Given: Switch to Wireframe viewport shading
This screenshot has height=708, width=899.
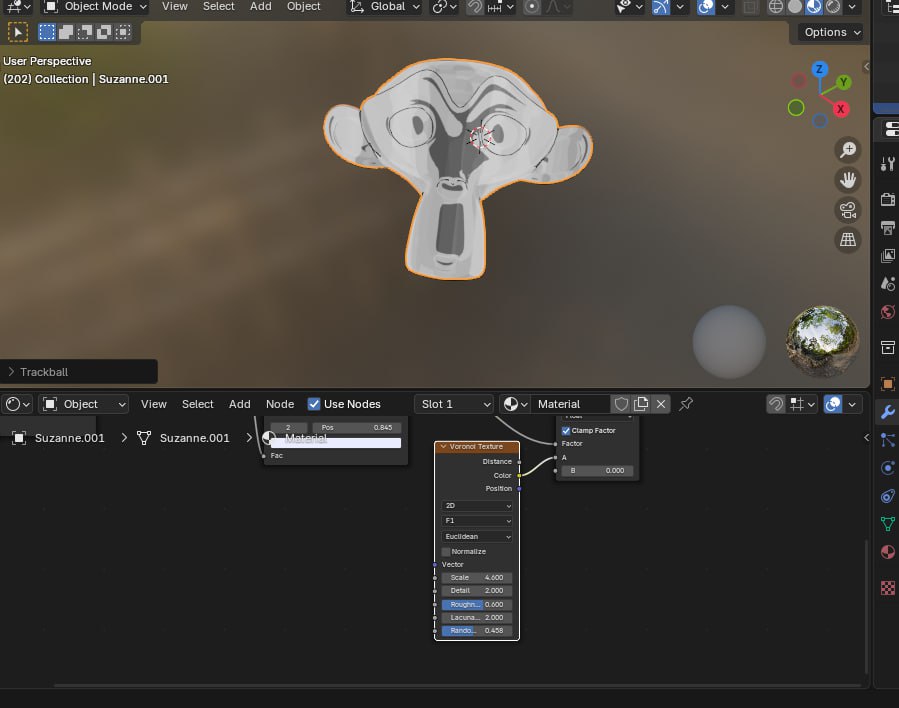Looking at the screenshot, I should 775,7.
